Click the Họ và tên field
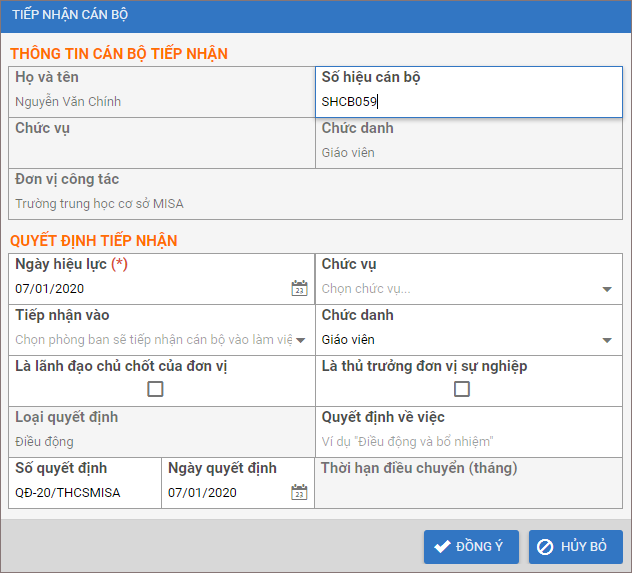The height and width of the screenshot is (573, 632). click(160, 101)
